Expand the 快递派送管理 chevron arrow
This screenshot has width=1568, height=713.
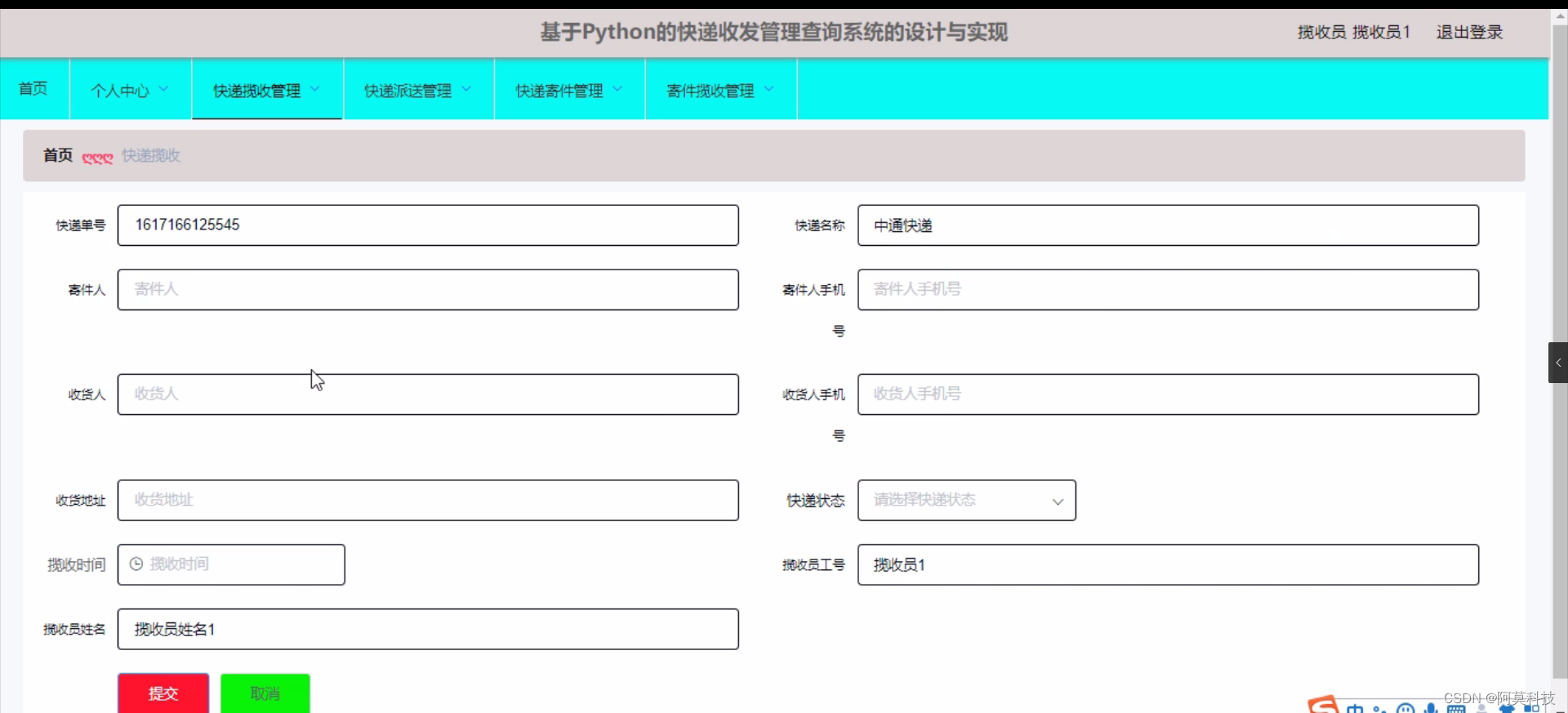click(x=466, y=89)
